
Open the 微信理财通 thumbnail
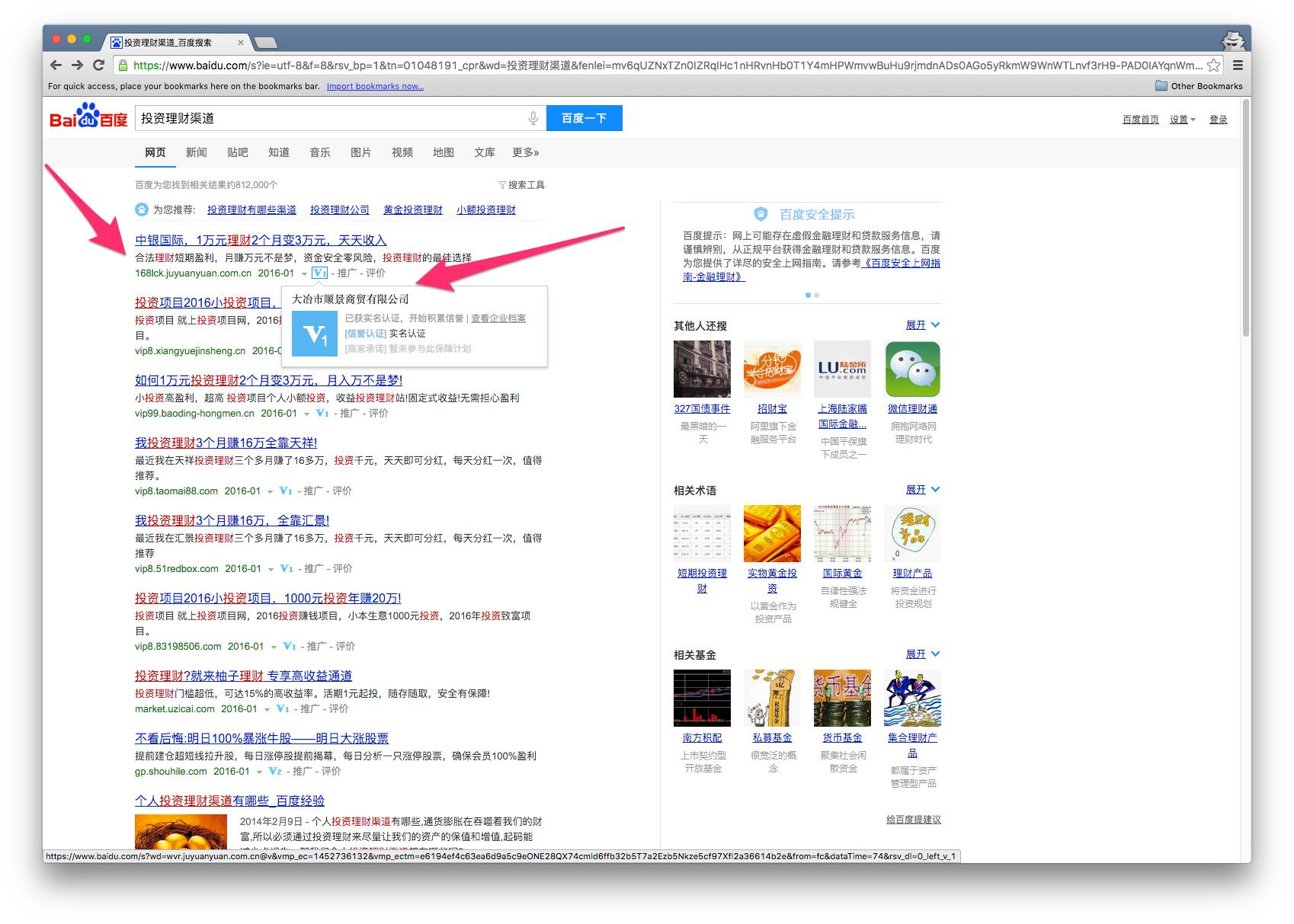(912, 369)
